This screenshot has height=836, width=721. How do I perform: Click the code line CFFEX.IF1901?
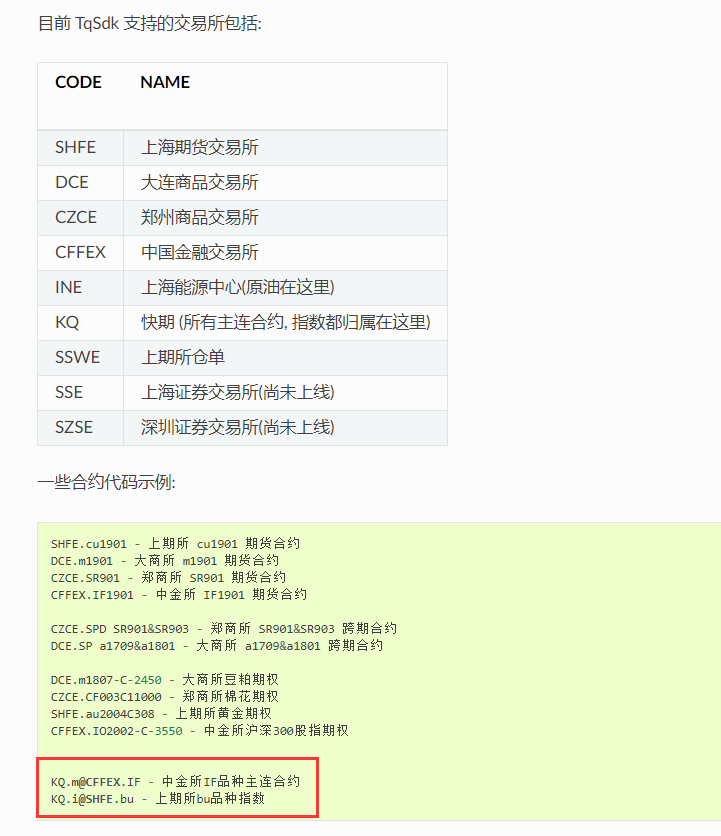pos(179,595)
